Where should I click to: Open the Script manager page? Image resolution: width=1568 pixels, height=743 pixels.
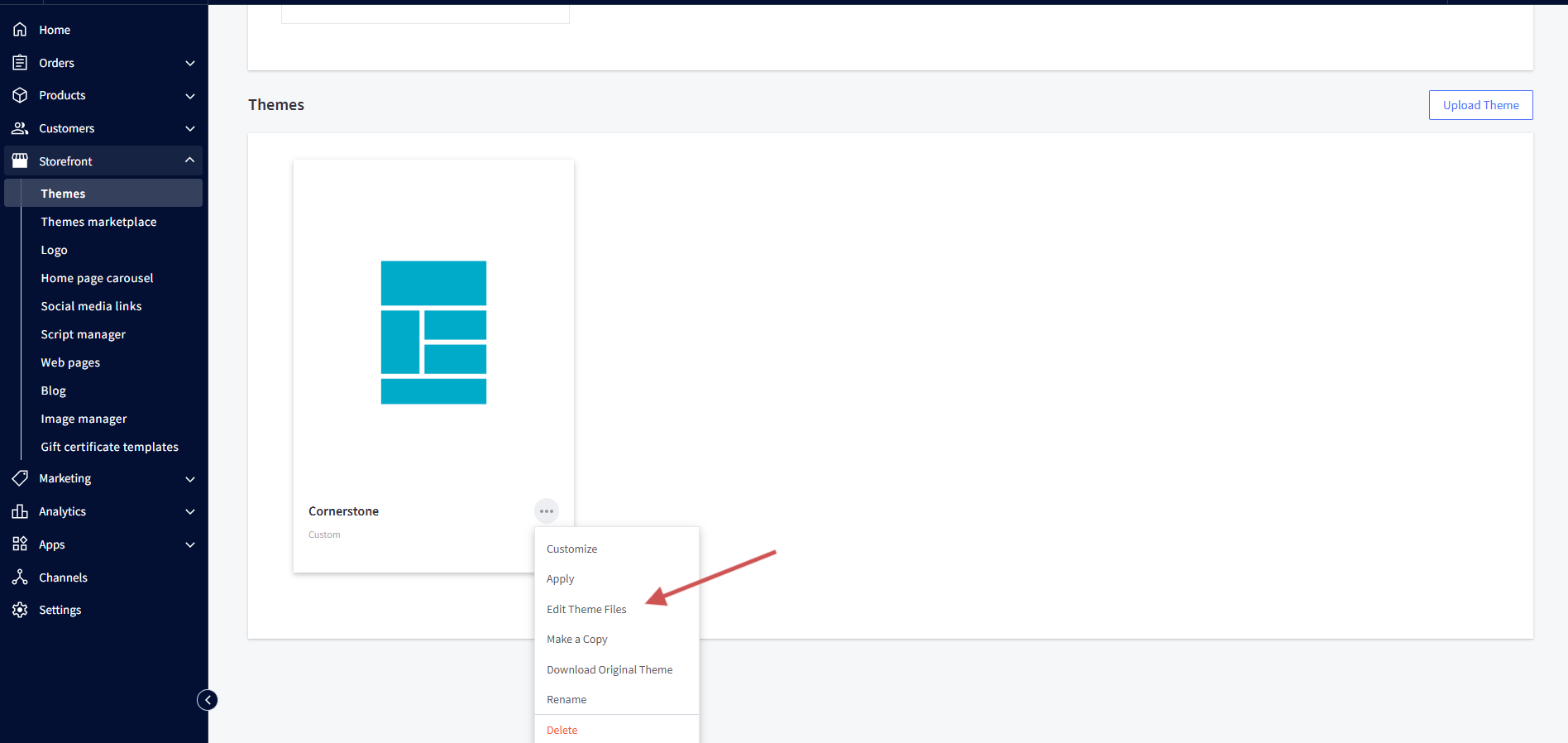tap(83, 334)
